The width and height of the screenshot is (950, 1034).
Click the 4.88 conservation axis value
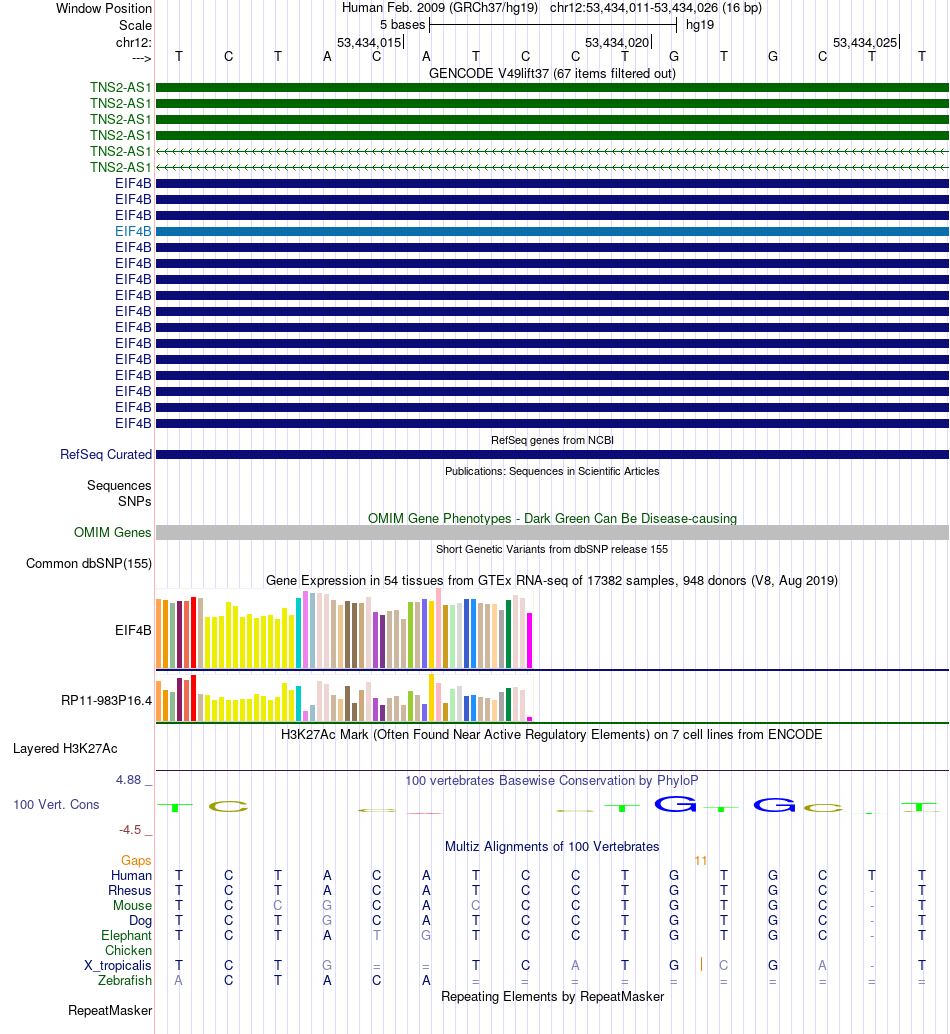coord(129,779)
